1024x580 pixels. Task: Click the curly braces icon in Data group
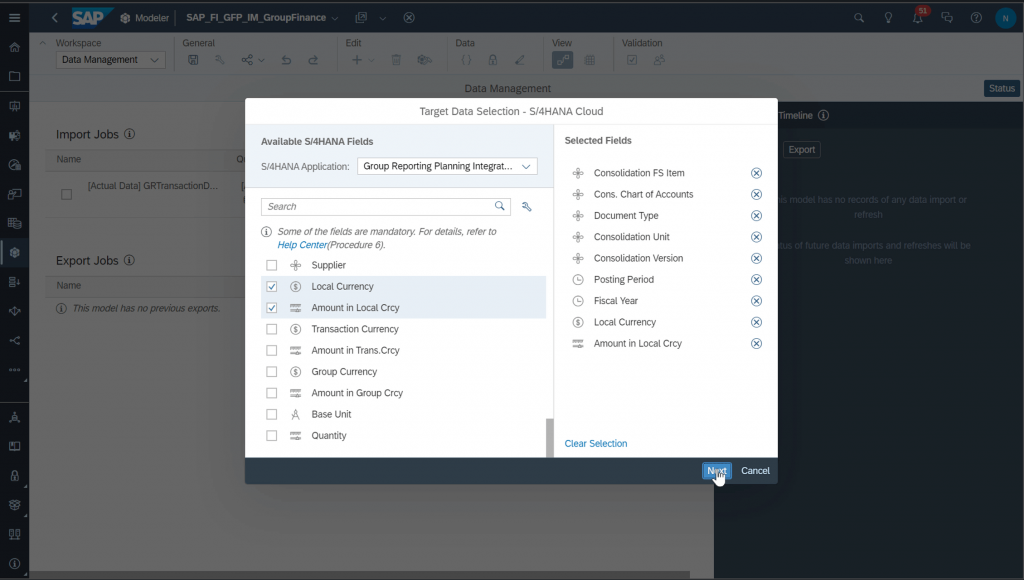point(466,60)
